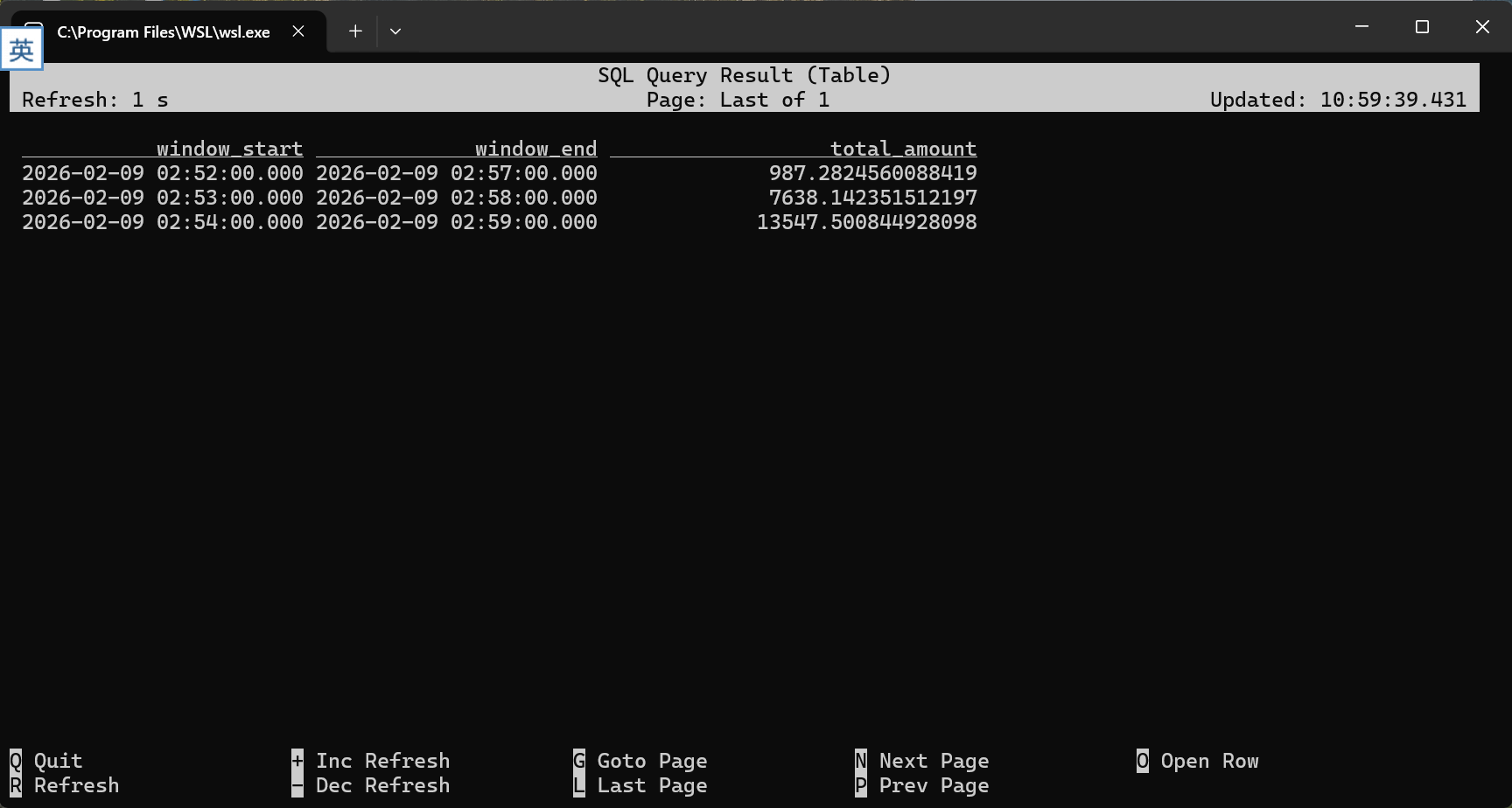Expand the terminal profile dropdown
Viewport: 1512px width, 808px height.
395,31
